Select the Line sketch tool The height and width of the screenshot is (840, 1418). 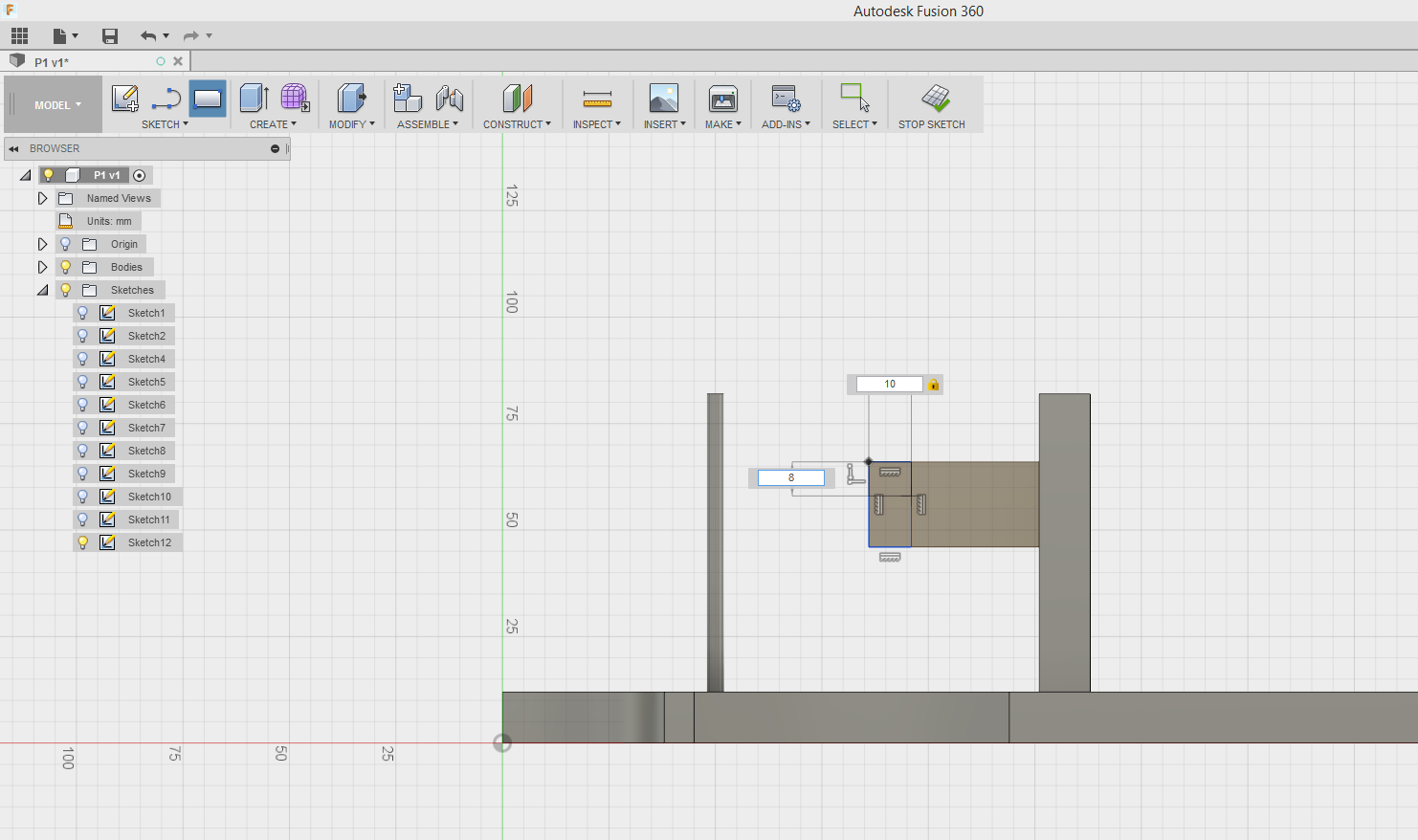click(166, 98)
